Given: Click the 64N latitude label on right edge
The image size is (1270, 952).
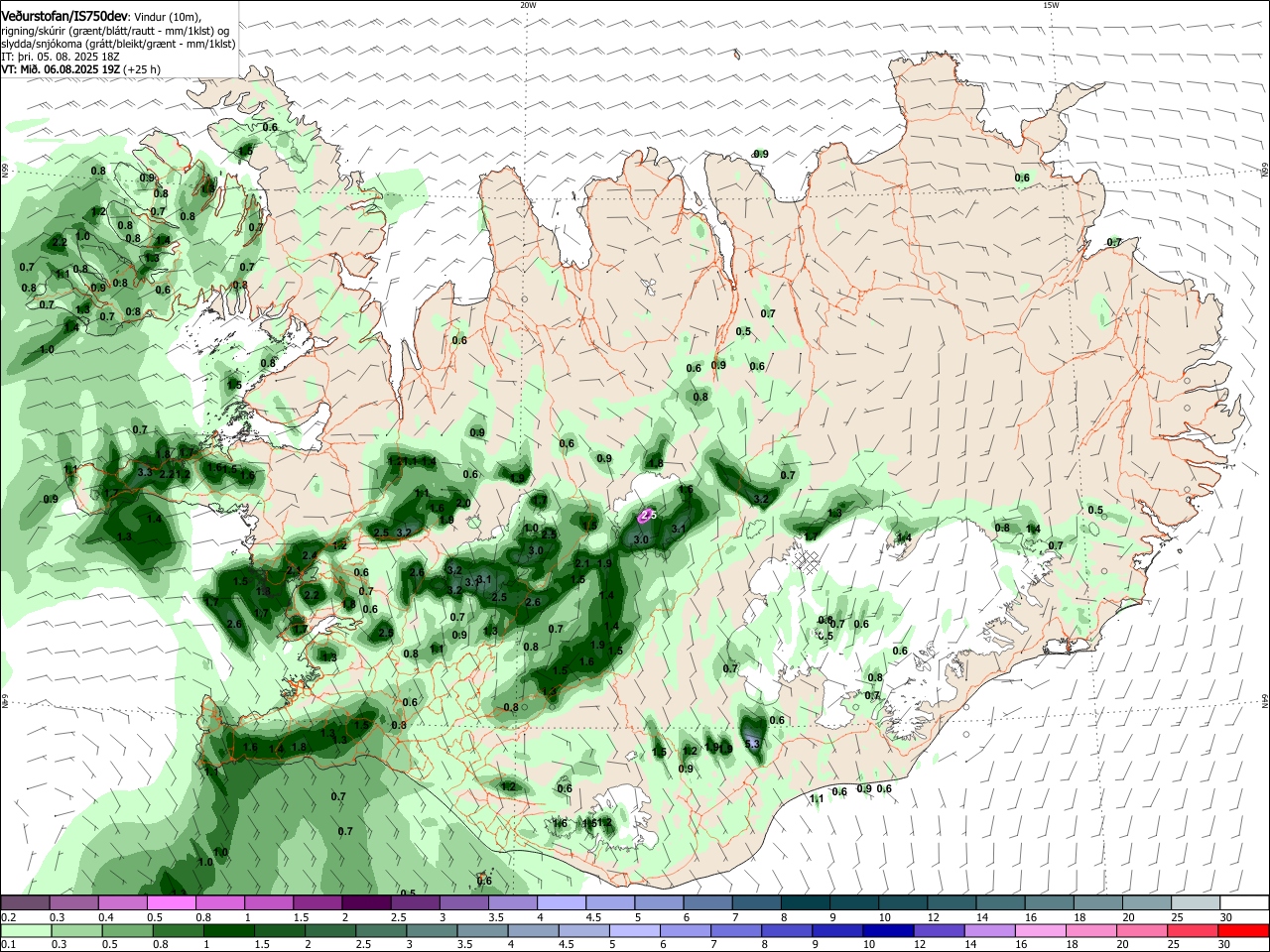Looking at the screenshot, I should point(1265,701).
